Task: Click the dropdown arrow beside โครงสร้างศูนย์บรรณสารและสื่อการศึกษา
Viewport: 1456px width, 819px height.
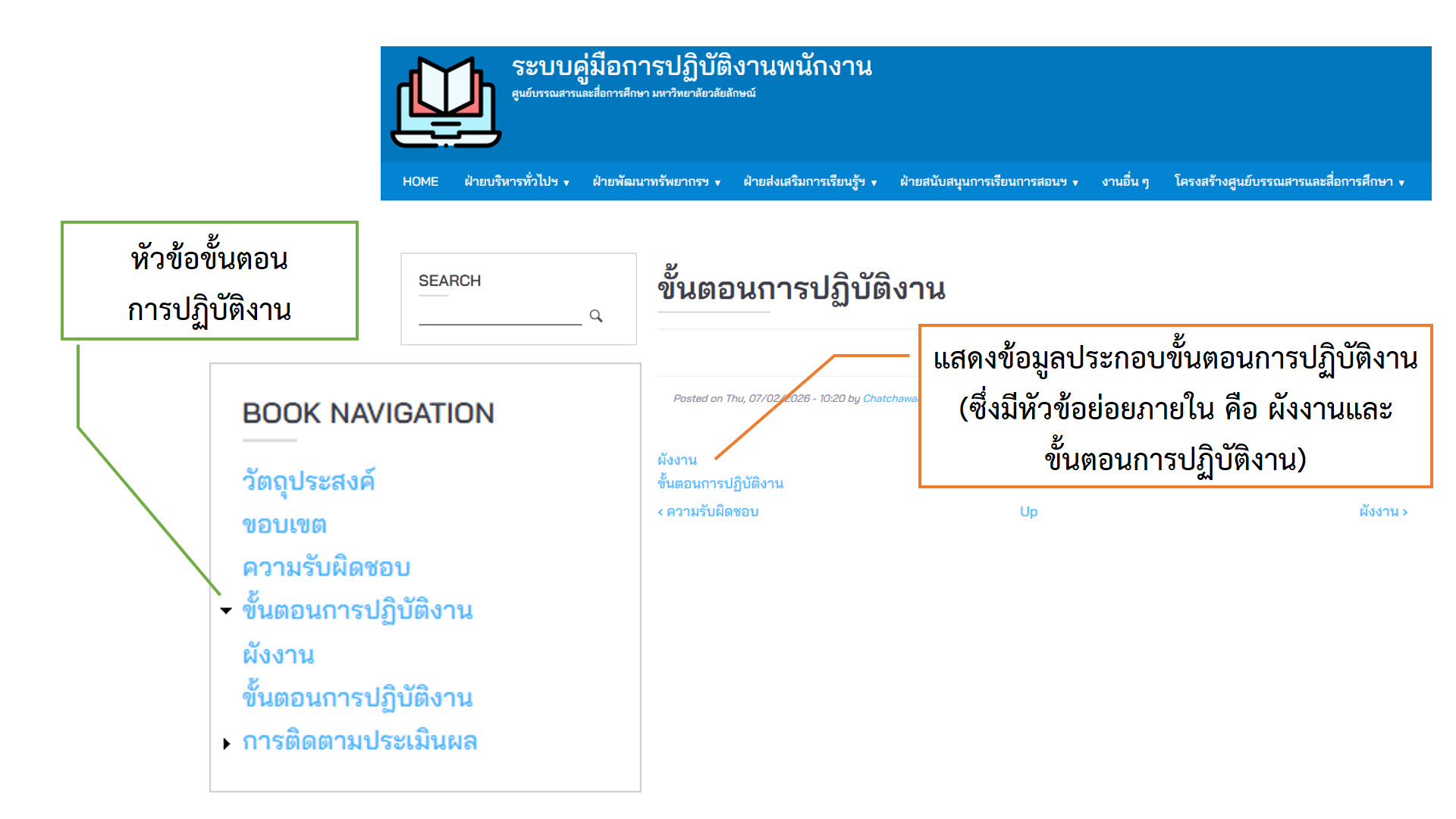Action: 1401,183
